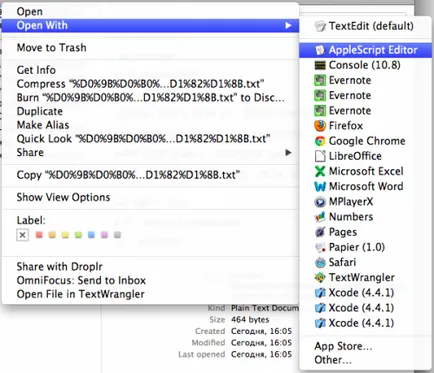
Task: Click the Modified date value in the info panel
Action: 261,343
